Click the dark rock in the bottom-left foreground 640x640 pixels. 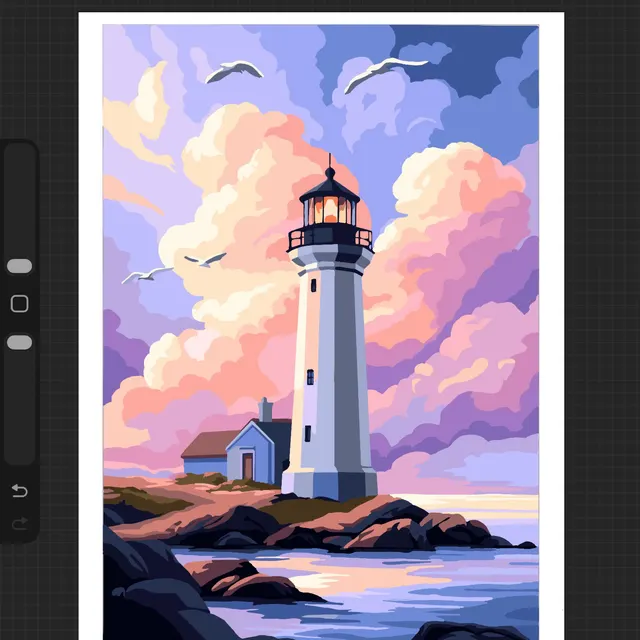click(x=140, y=590)
